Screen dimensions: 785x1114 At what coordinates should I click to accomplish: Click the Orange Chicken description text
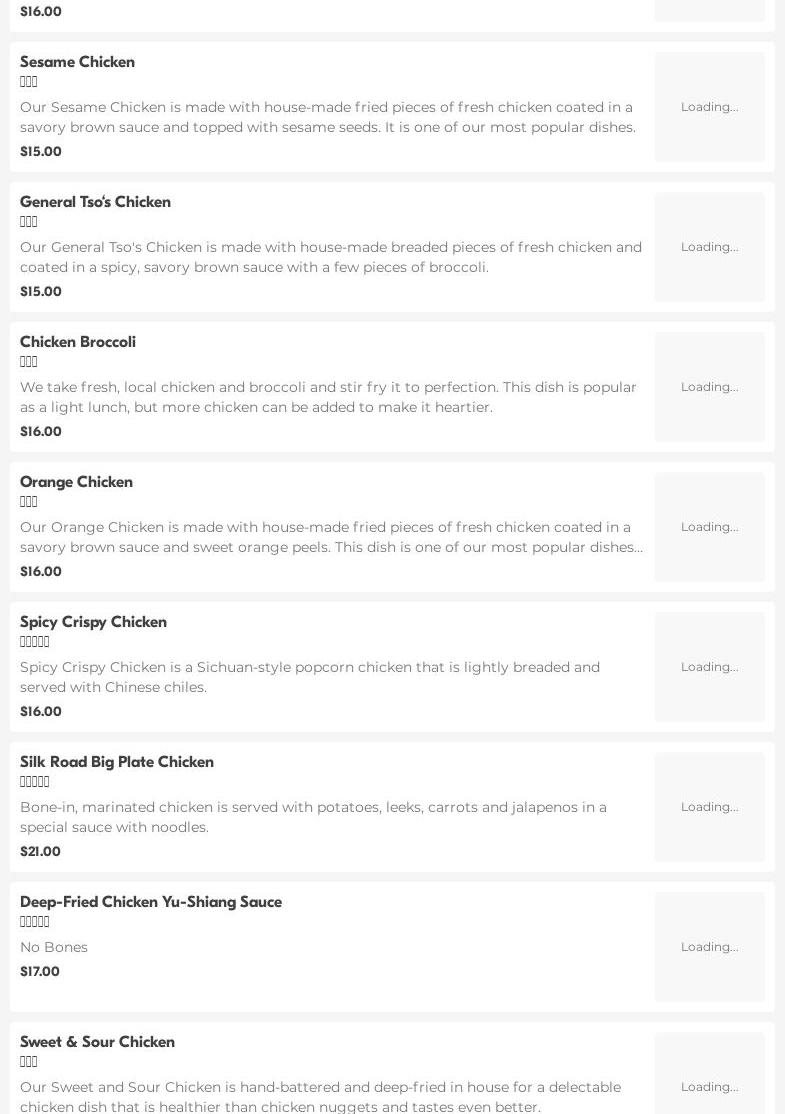tap(330, 537)
